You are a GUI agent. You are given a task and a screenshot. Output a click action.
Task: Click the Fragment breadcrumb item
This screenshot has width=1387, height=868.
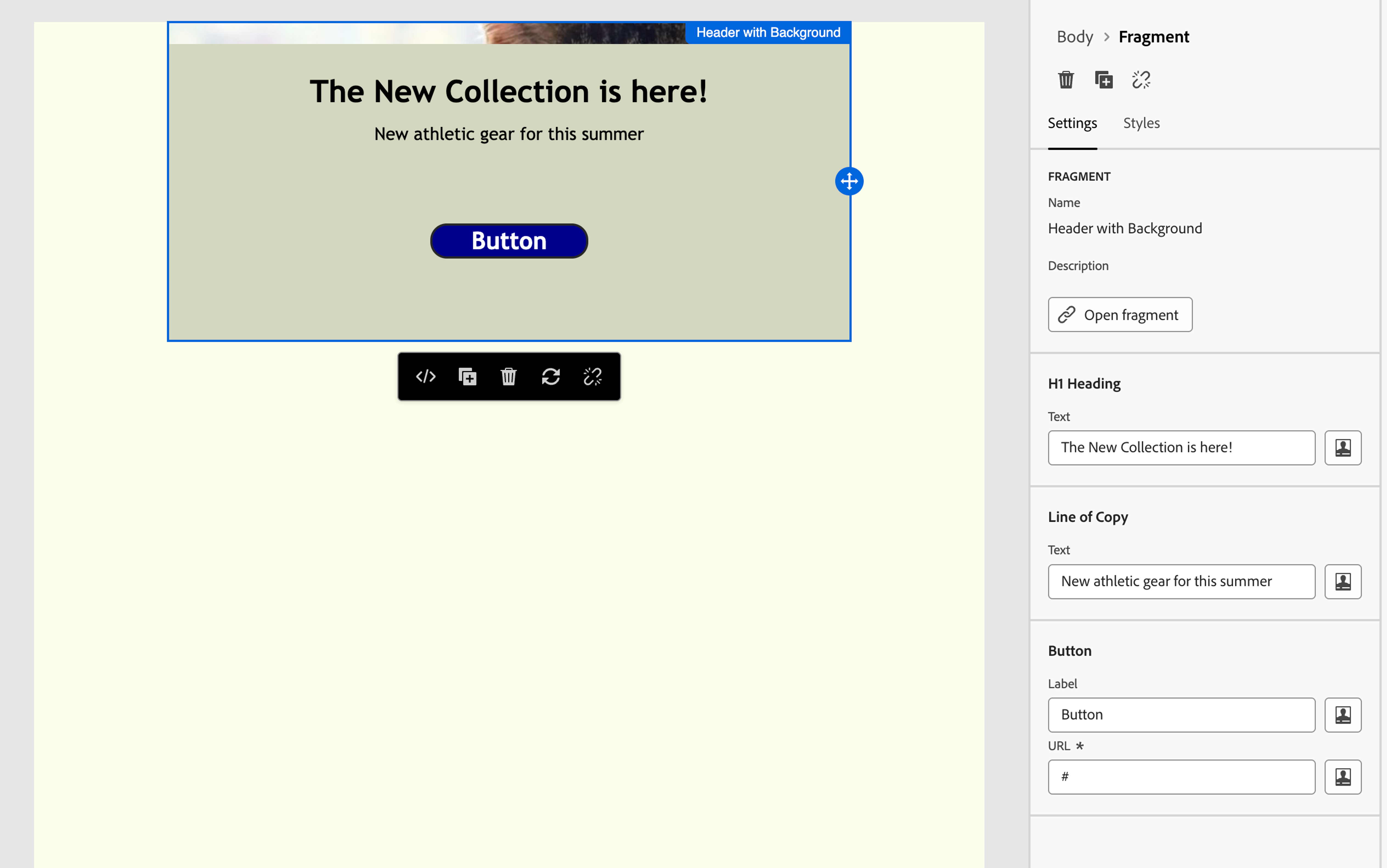(1153, 37)
